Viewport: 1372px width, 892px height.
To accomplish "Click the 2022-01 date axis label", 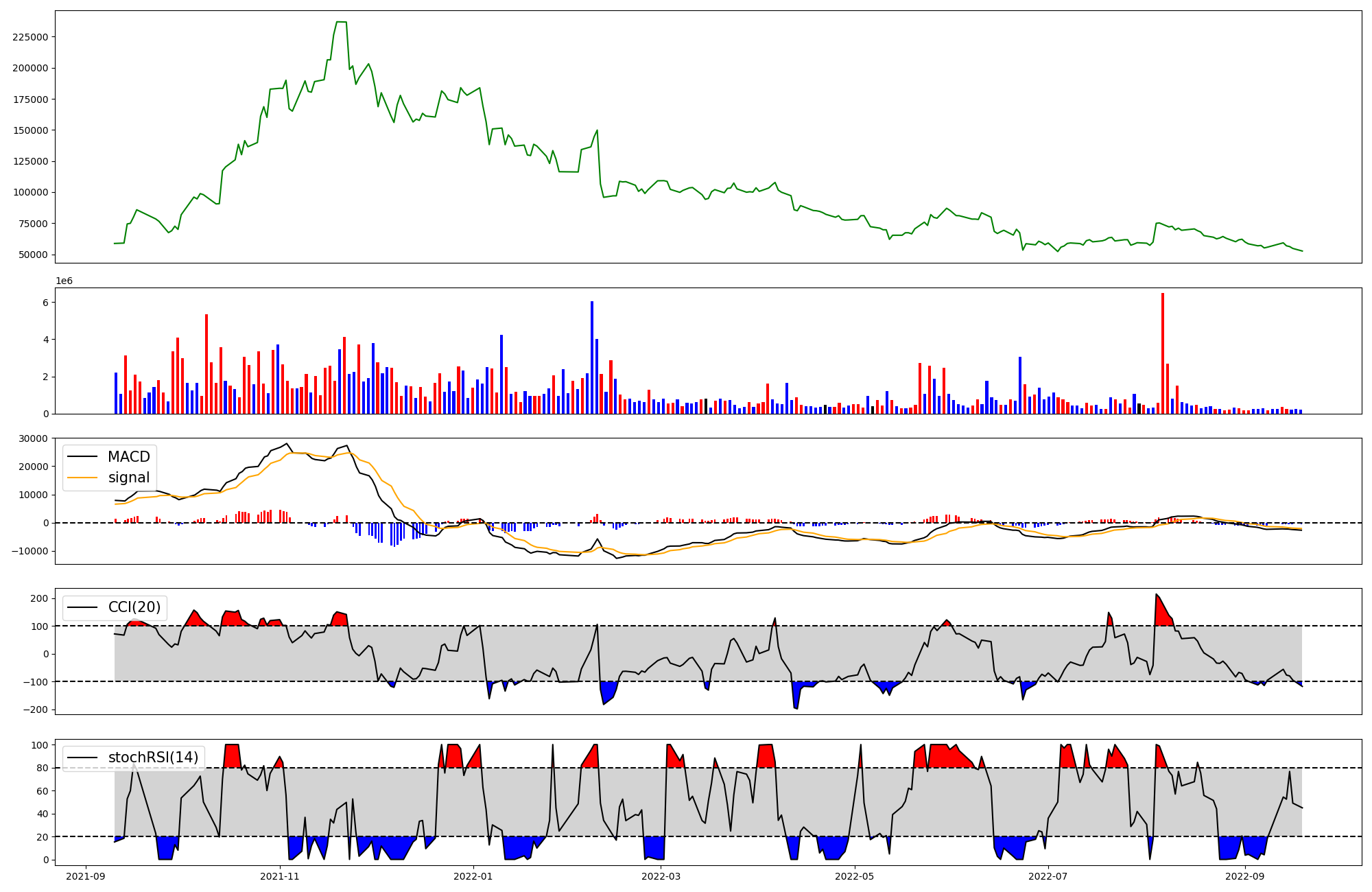I will [473, 876].
